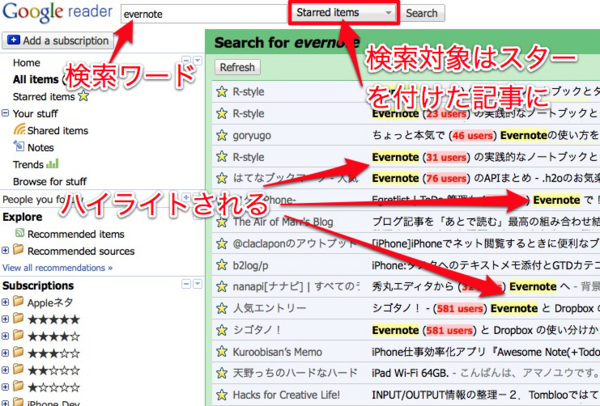The height and width of the screenshot is (406, 600).
Task: Expand the one-star ★☆☆☆☆ folder
Action: [5, 387]
